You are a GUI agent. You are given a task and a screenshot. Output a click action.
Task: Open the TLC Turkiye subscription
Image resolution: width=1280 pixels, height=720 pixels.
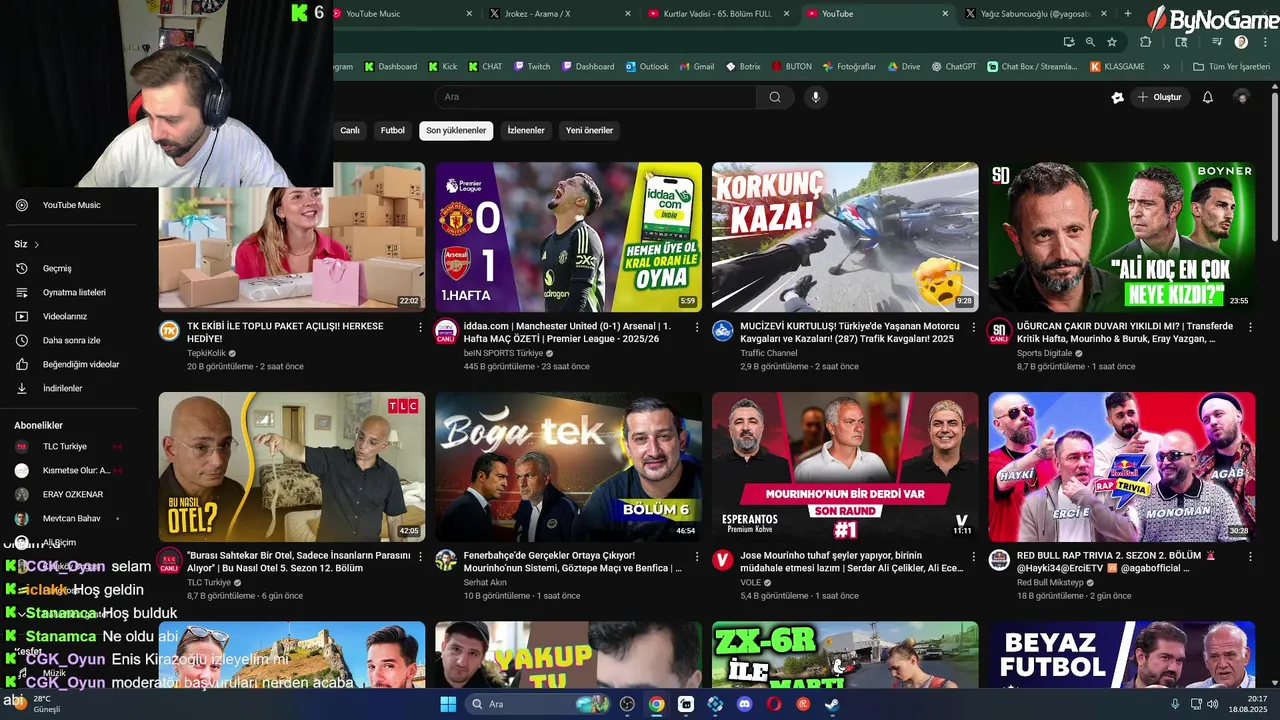tap(68, 446)
